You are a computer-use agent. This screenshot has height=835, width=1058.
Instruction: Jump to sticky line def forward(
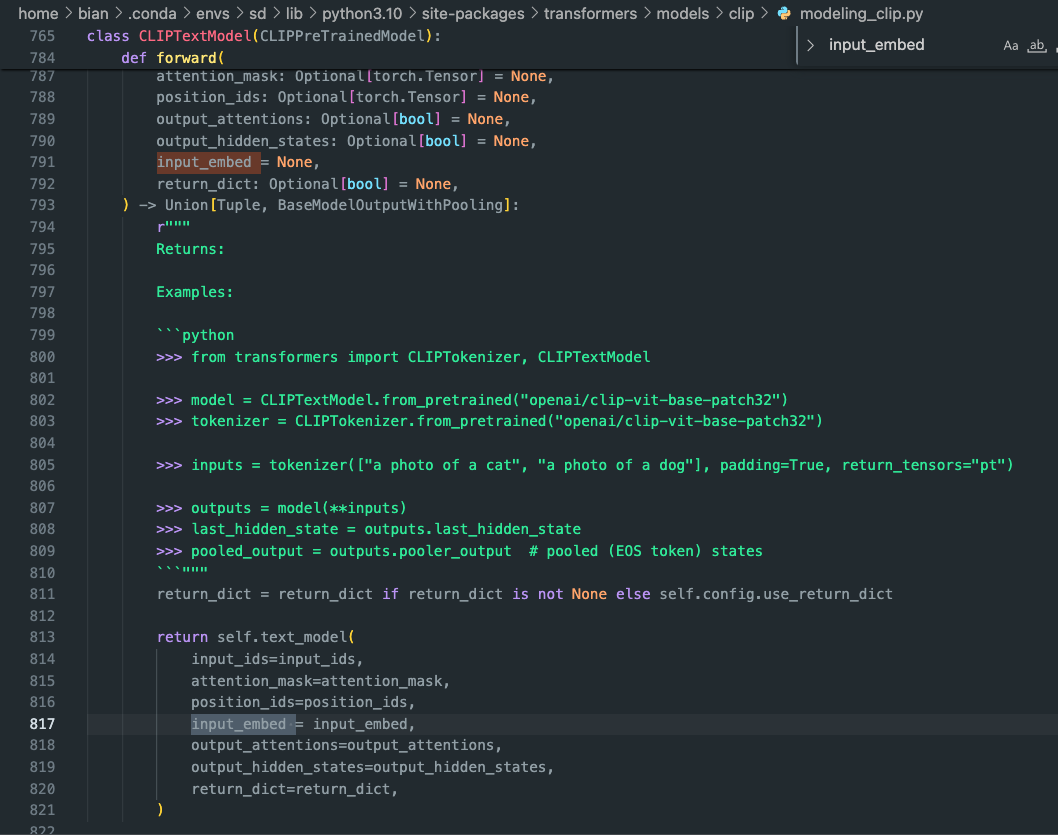point(172,58)
